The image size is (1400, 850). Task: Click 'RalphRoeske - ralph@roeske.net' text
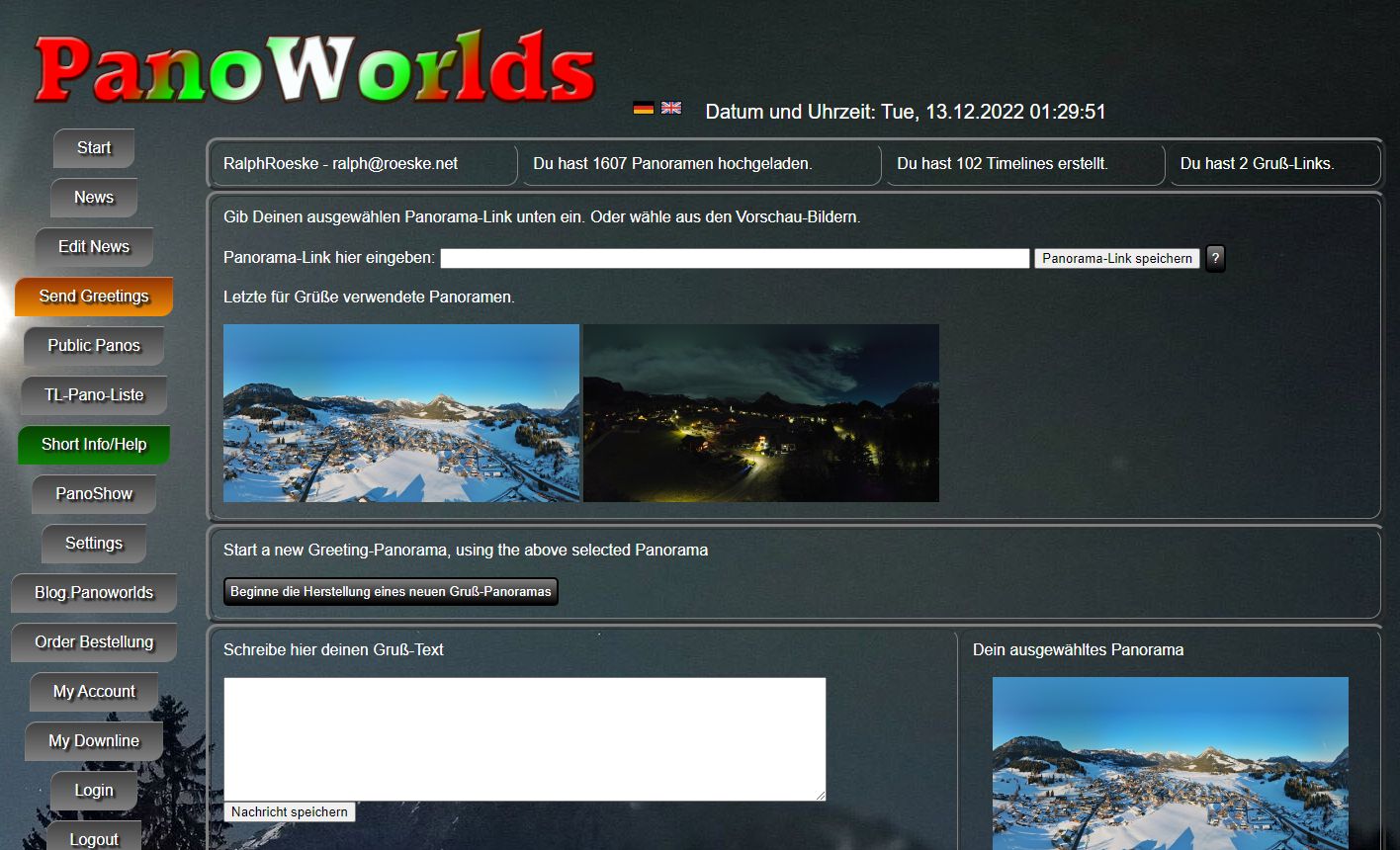coord(341,164)
